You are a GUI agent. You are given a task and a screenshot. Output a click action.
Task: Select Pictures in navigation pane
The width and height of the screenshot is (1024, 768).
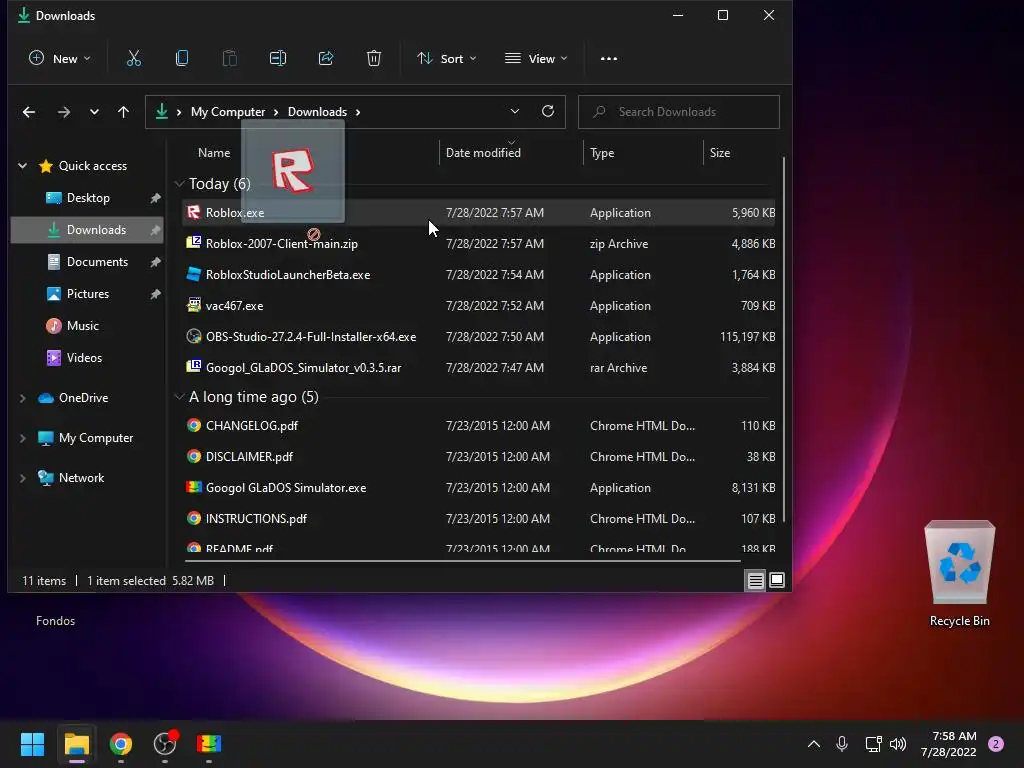(x=88, y=294)
